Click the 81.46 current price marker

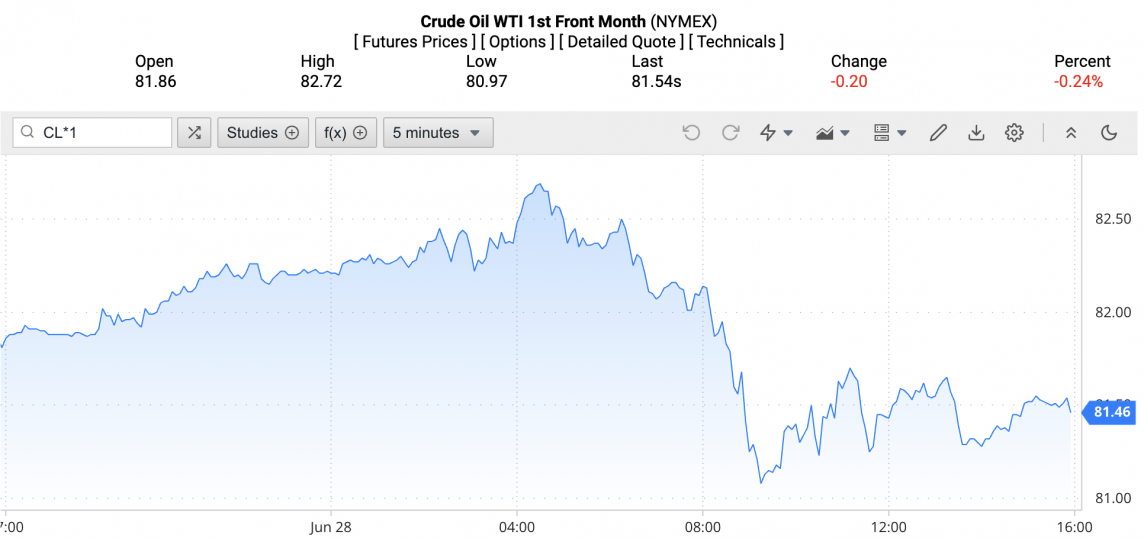coord(1111,412)
